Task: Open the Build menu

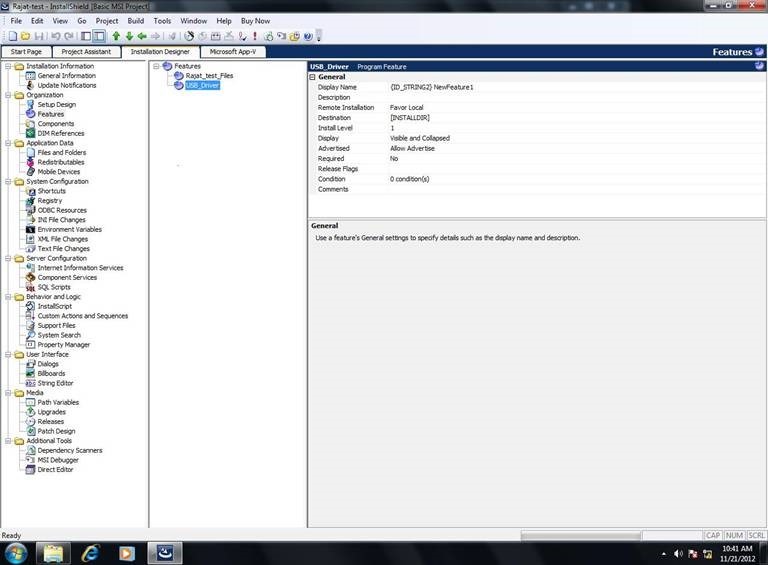Action: tap(136, 21)
